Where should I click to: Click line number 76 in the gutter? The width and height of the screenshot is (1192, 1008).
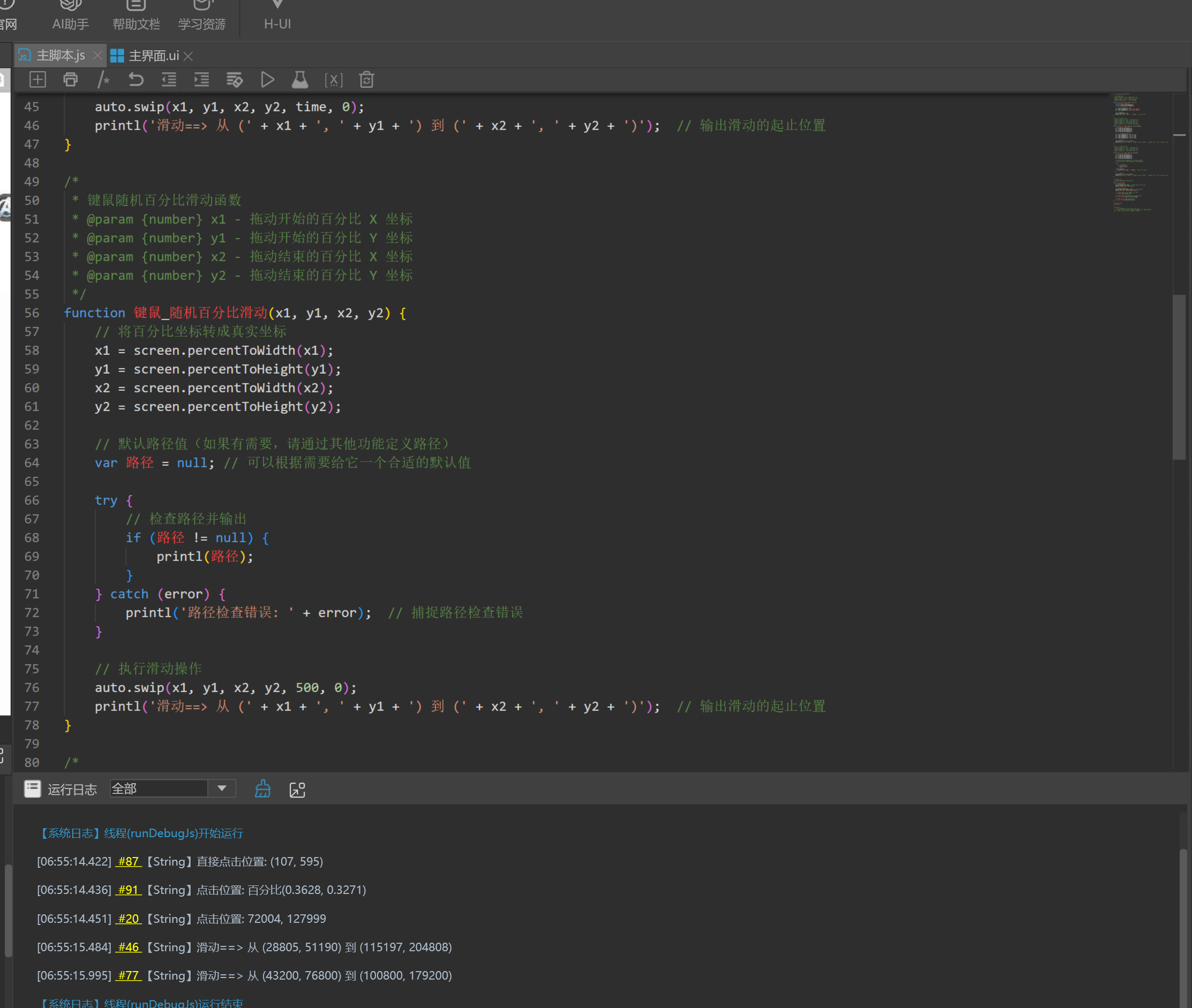tap(32, 687)
